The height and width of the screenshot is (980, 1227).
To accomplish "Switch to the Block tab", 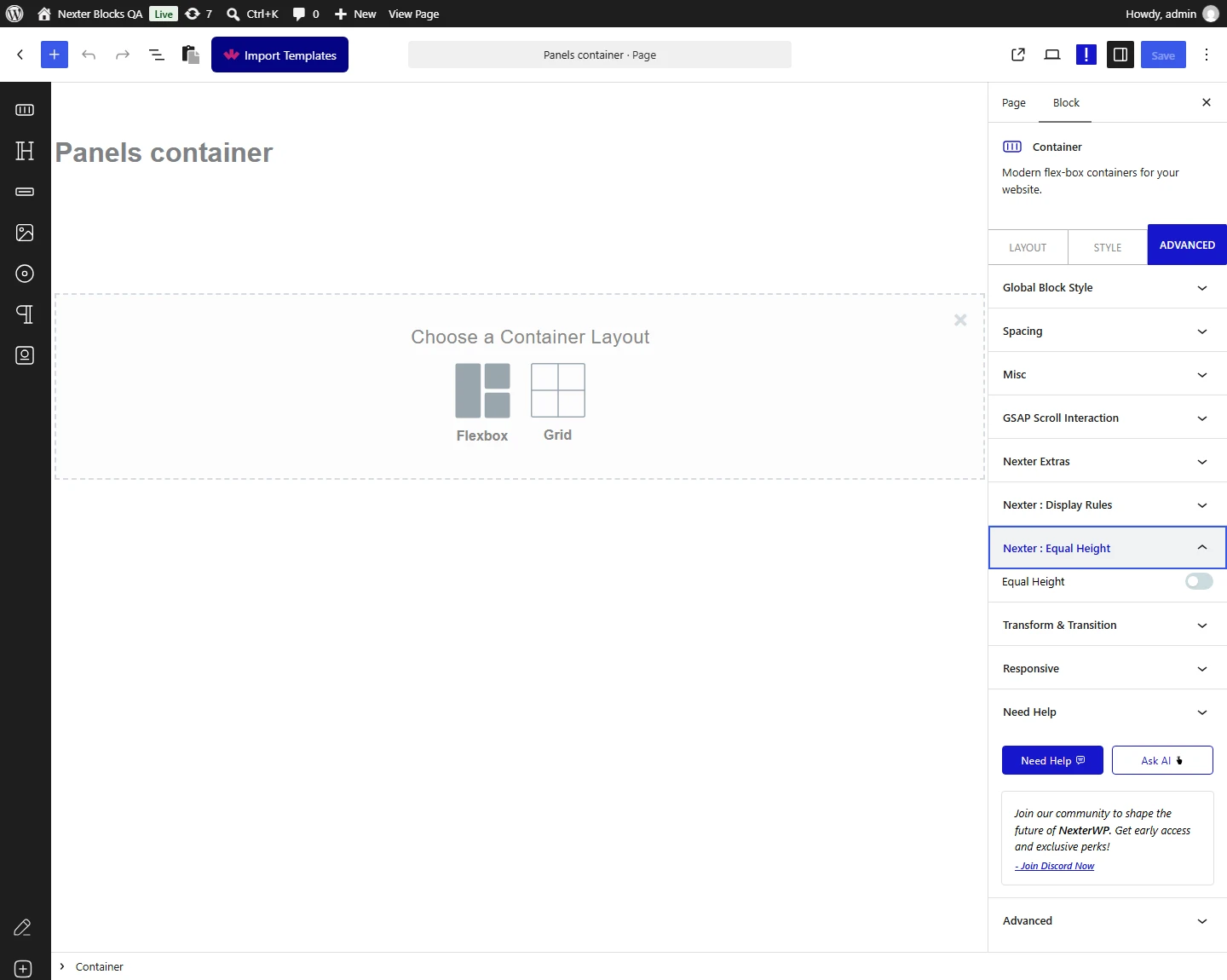I will (1066, 103).
